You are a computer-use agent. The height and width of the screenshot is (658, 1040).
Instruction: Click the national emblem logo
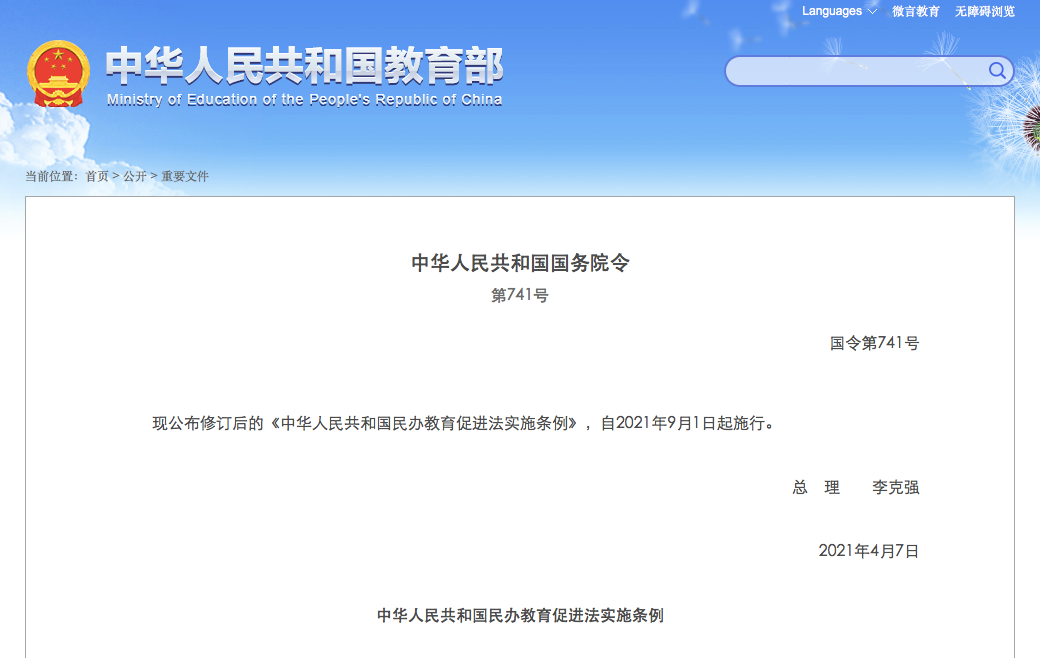click(57, 72)
